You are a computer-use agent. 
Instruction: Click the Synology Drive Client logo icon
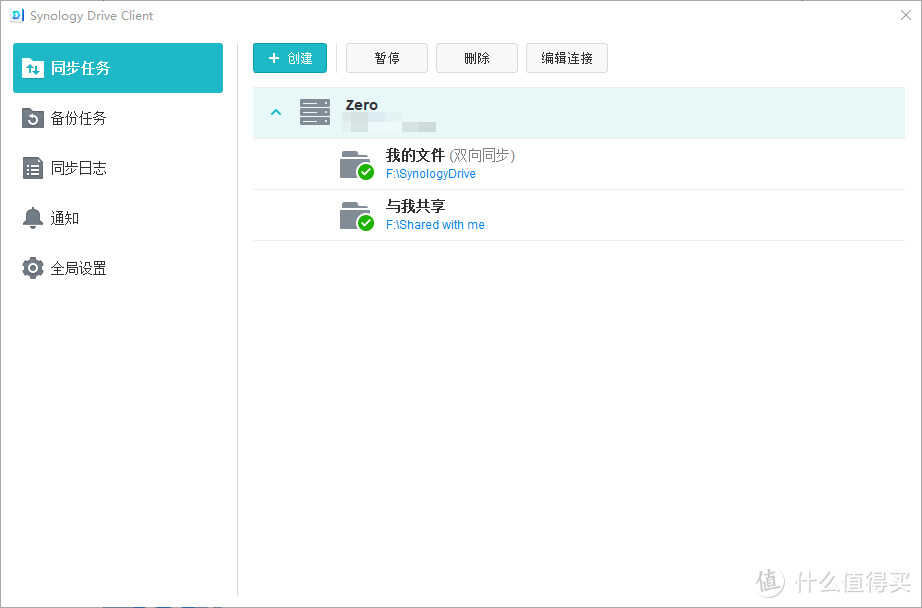coord(16,16)
